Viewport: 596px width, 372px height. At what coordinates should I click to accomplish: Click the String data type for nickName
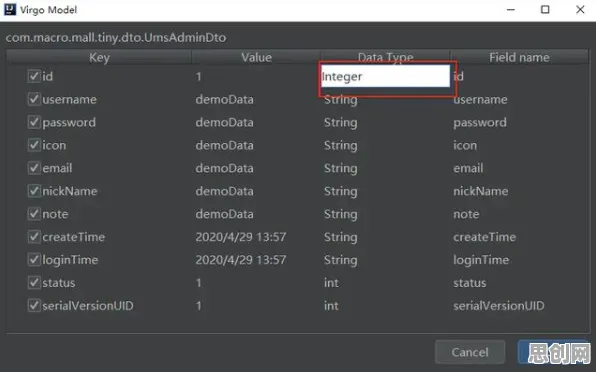coord(341,192)
